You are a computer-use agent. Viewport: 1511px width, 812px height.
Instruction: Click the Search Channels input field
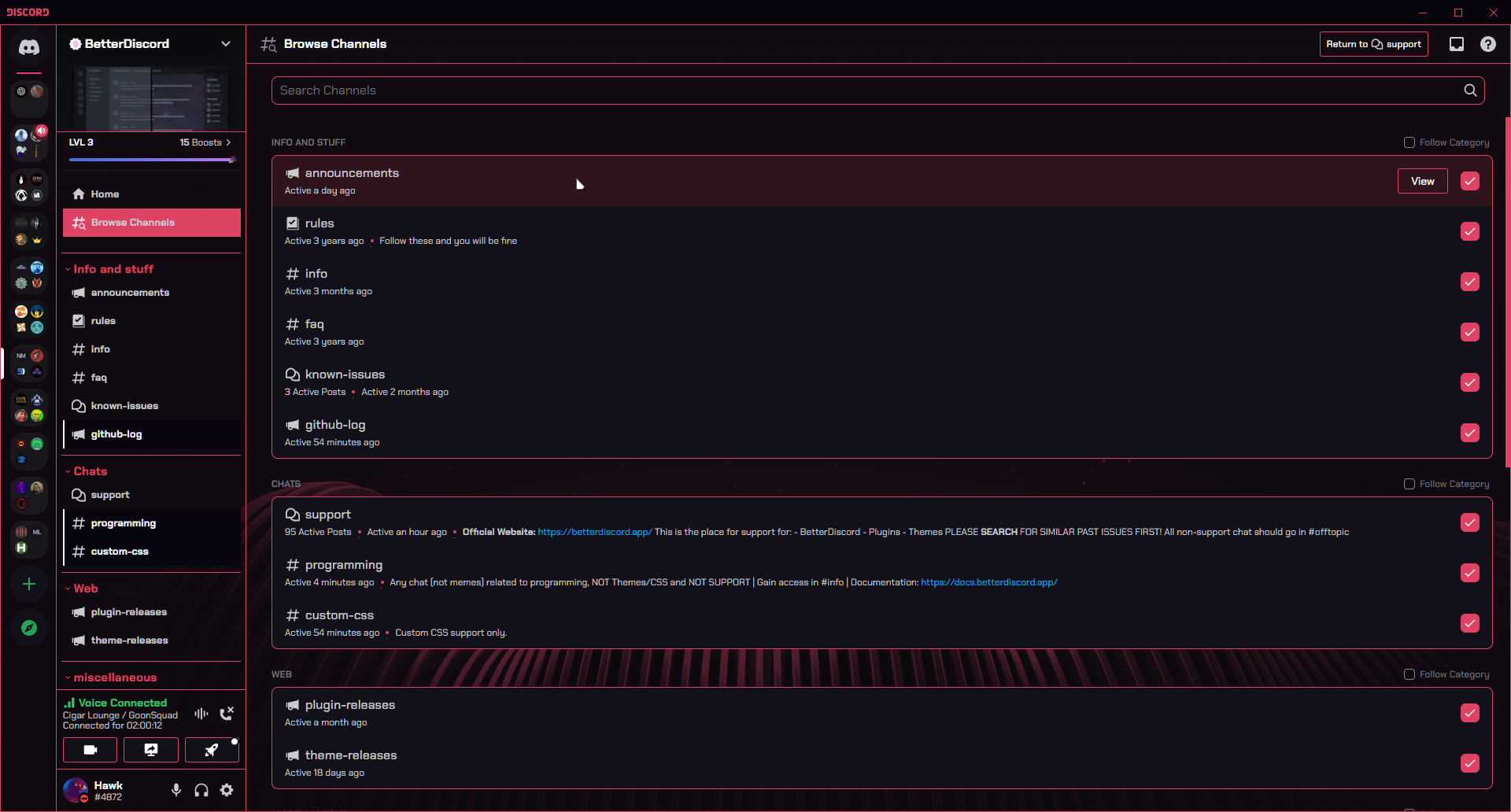point(877,90)
